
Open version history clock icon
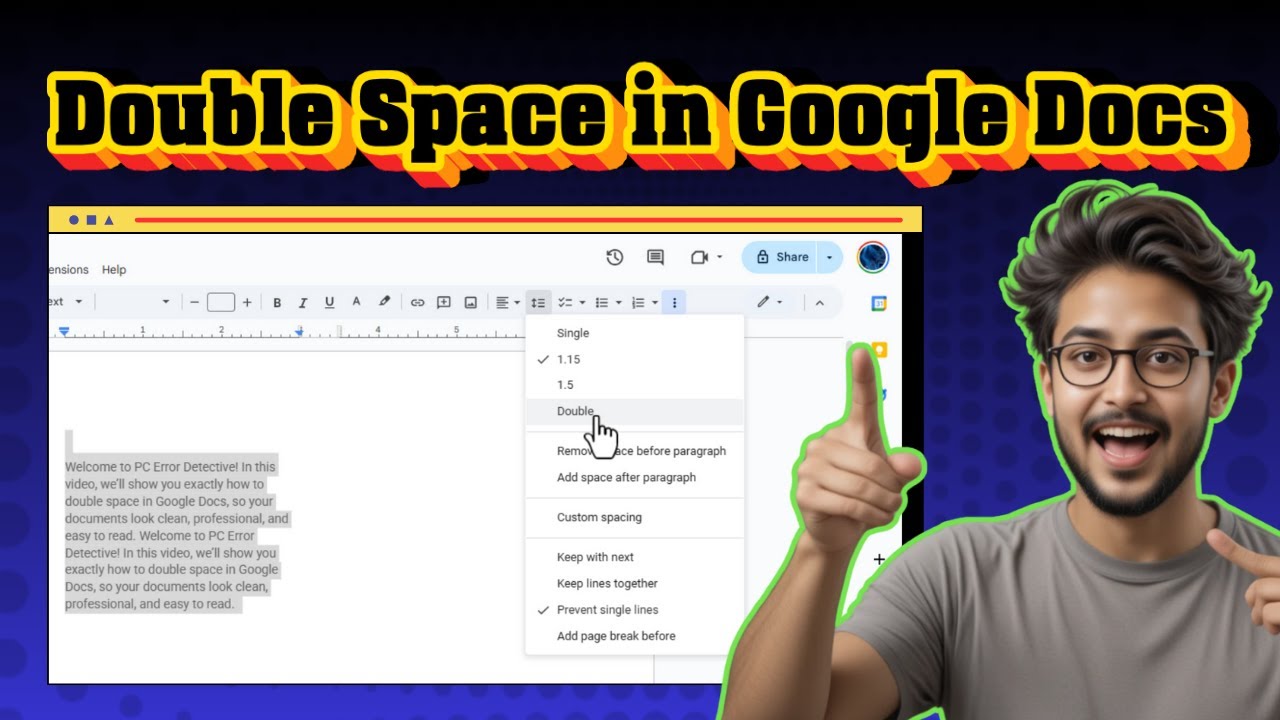(615, 257)
